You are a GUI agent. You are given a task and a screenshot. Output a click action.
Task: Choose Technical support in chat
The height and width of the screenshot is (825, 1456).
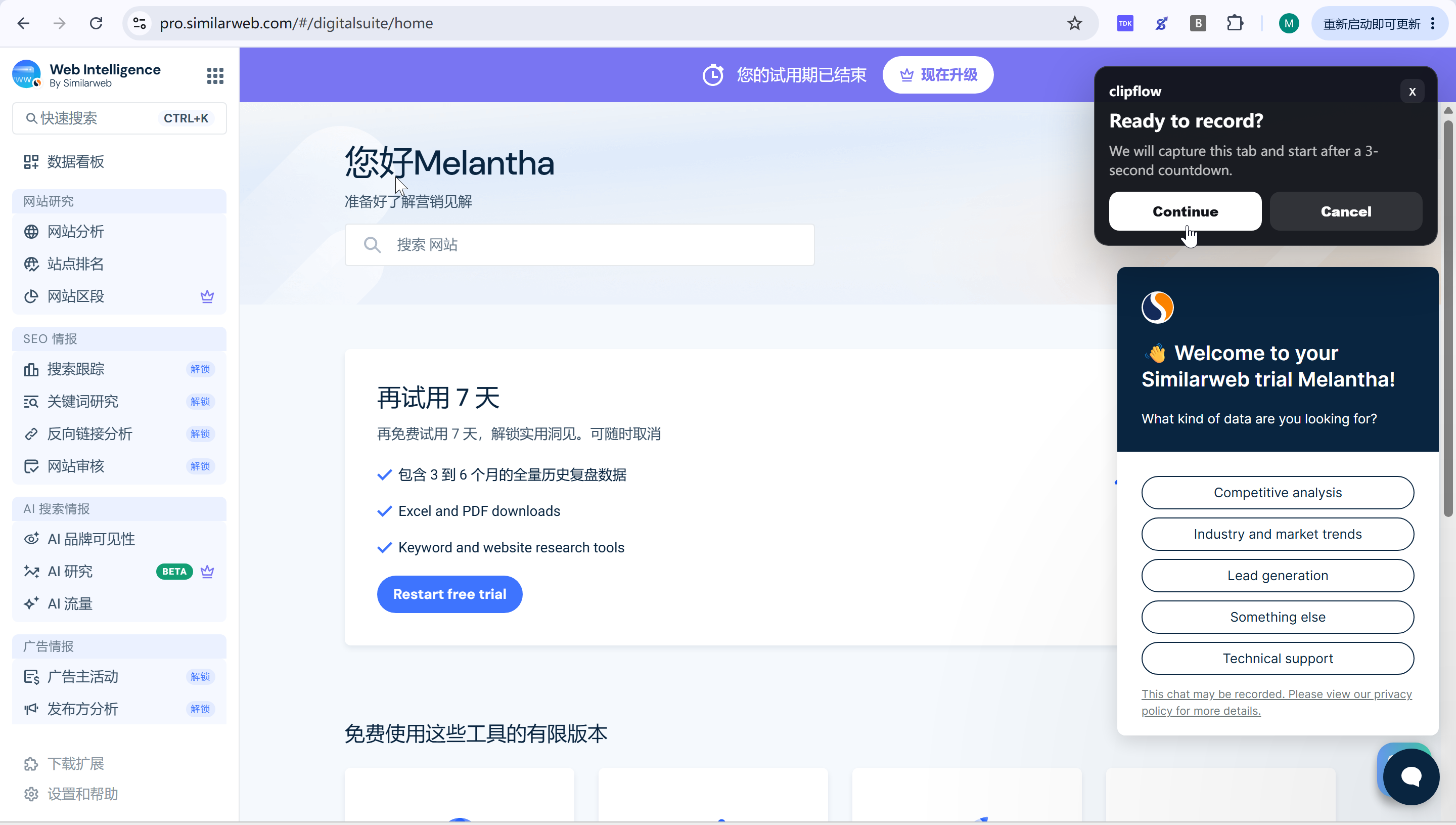[1278, 659]
